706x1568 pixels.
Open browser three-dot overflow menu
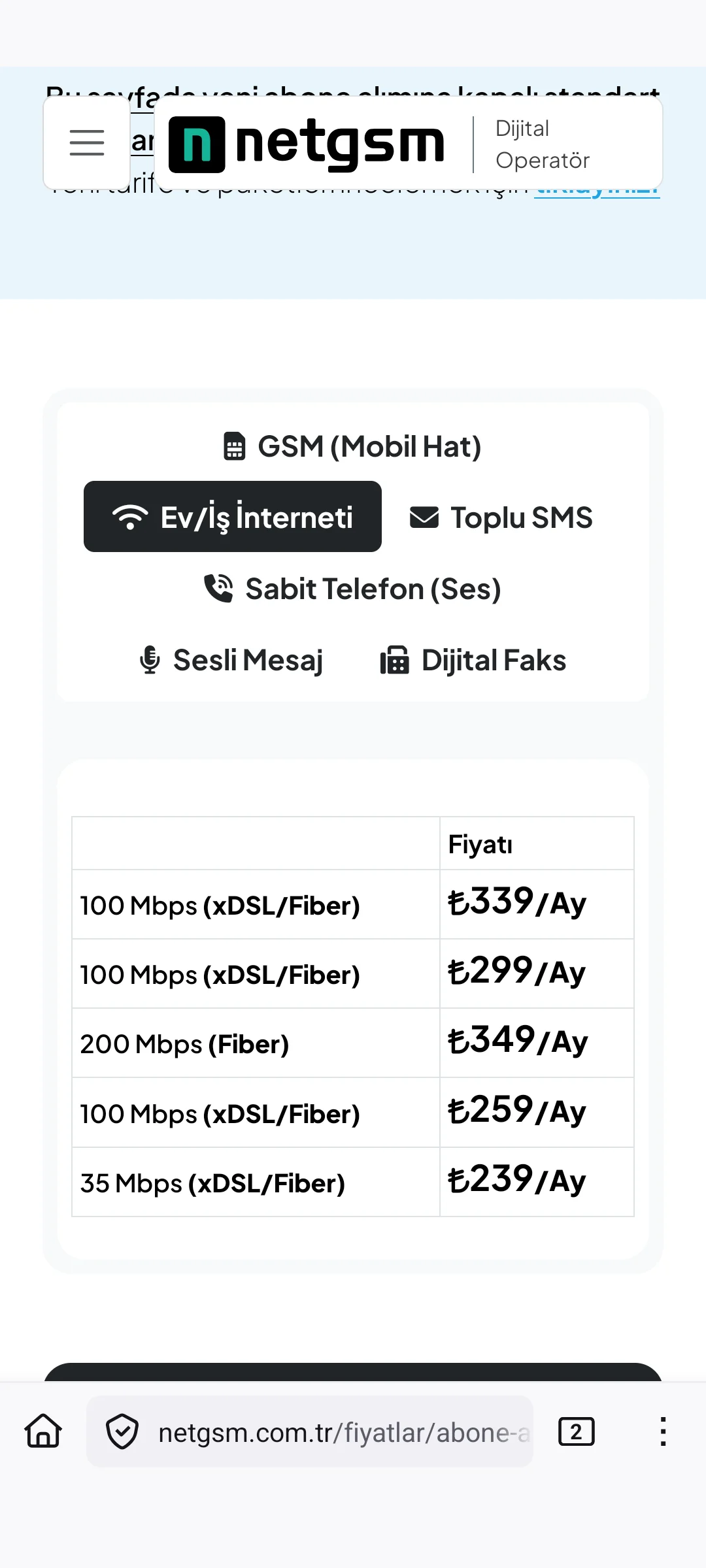663,1431
